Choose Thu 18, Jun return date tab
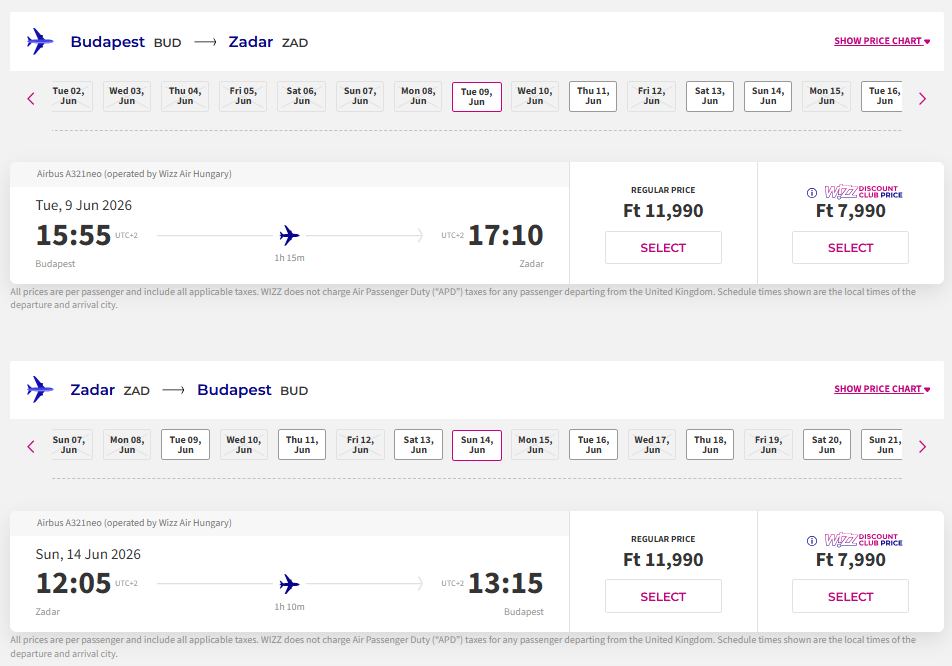Screen dimensions: 952x666 pos(710,445)
